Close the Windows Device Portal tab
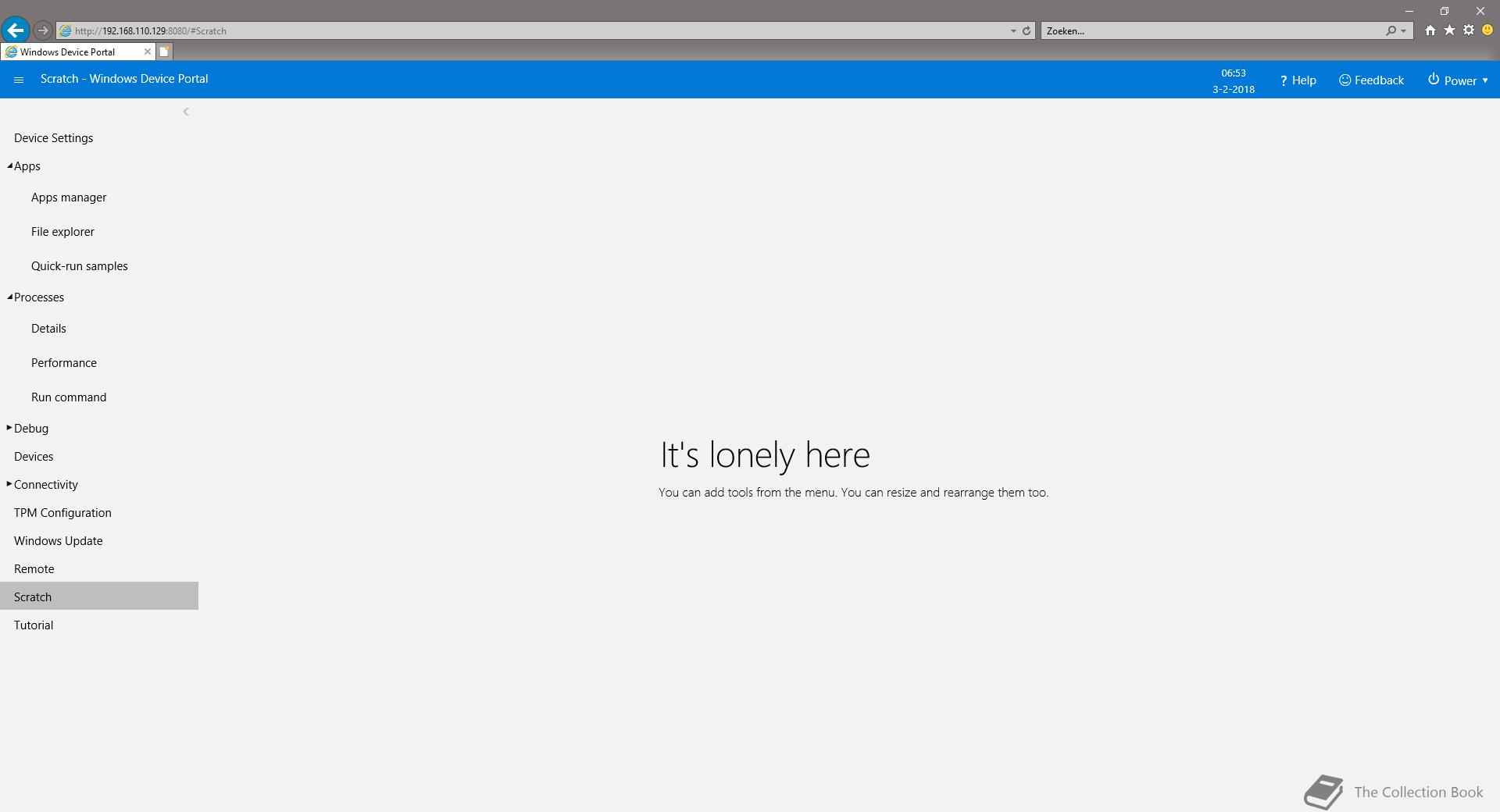Image resolution: width=1500 pixels, height=812 pixels. [x=147, y=52]
